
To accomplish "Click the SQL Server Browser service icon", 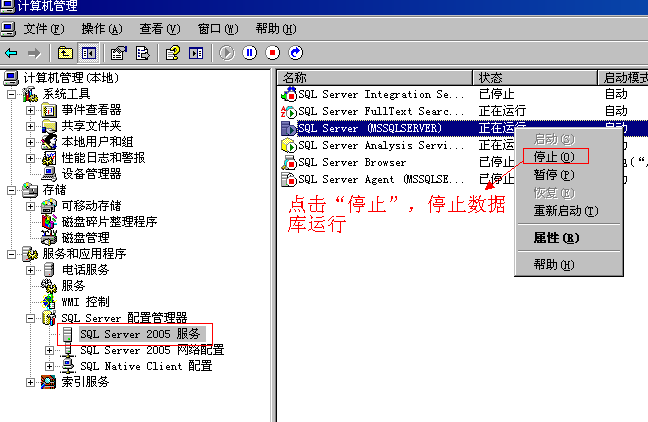I will point(289,162).
